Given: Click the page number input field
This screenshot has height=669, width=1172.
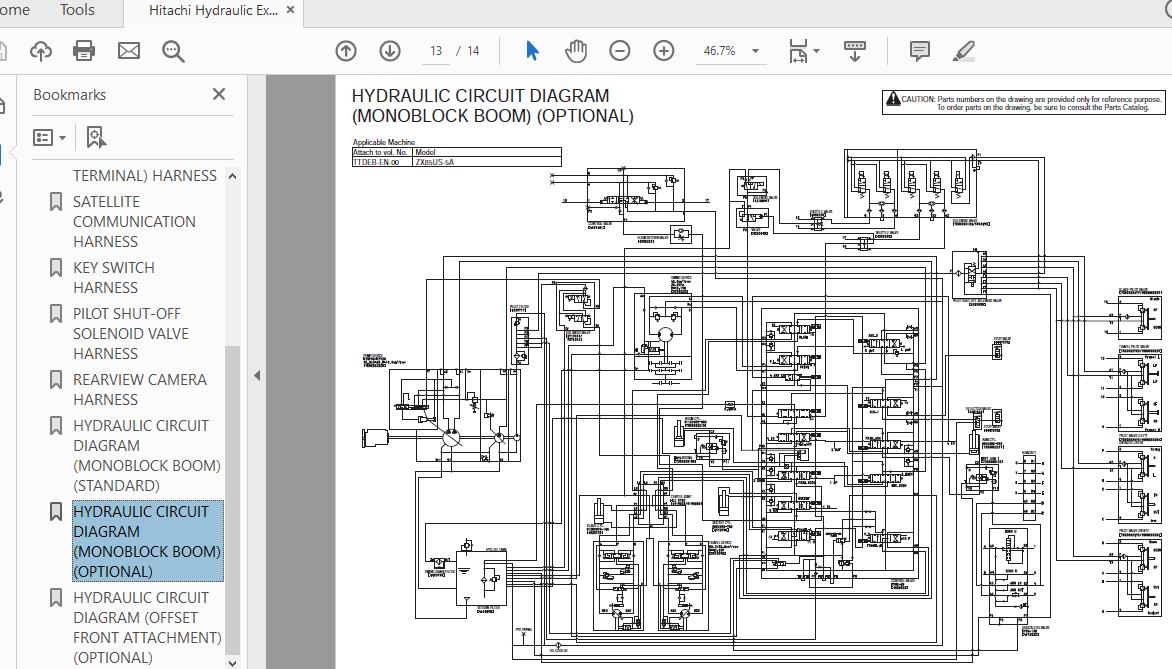Looking at the screenshot, I should [x=434, y=50].
